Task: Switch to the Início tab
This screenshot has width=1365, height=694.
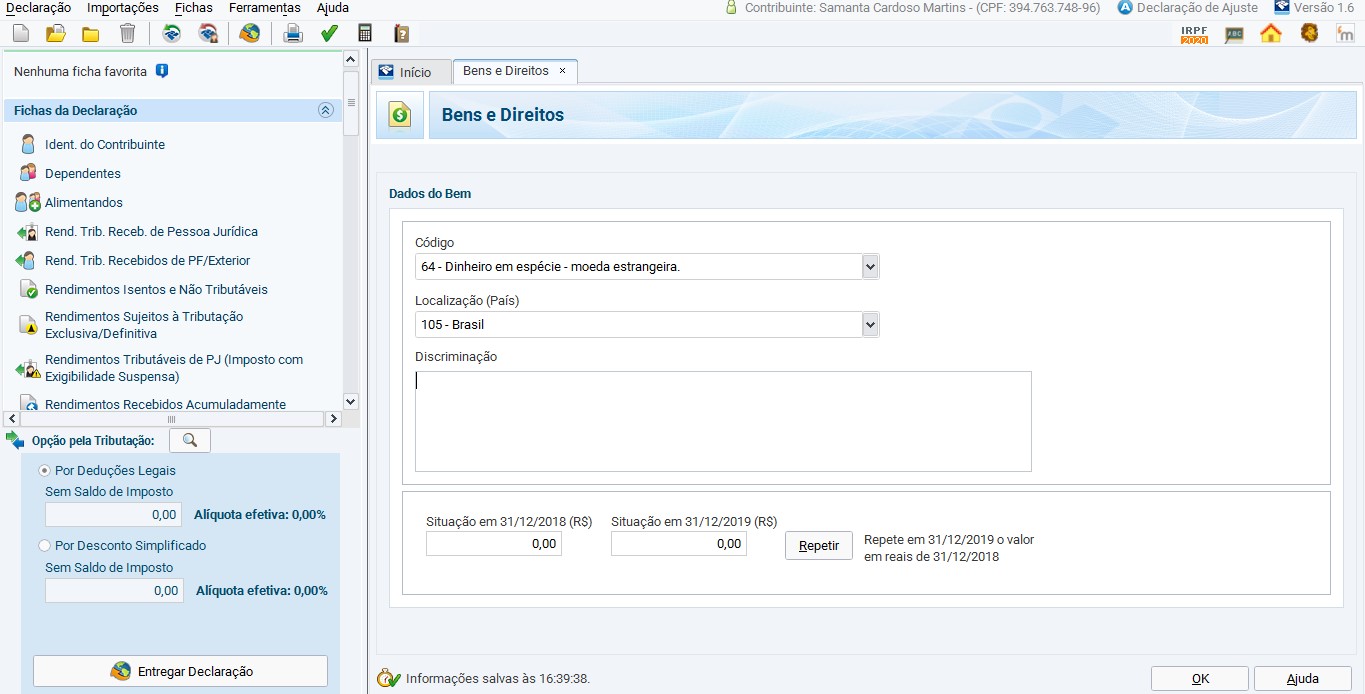Action: click(411, 72)
